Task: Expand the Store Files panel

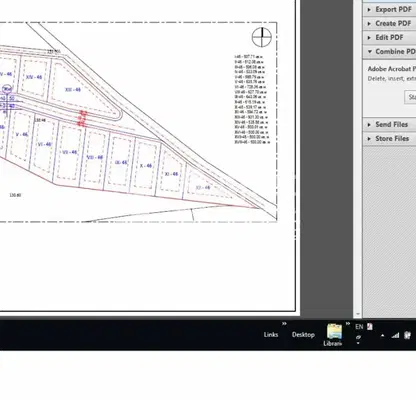Action: [389, 138]
